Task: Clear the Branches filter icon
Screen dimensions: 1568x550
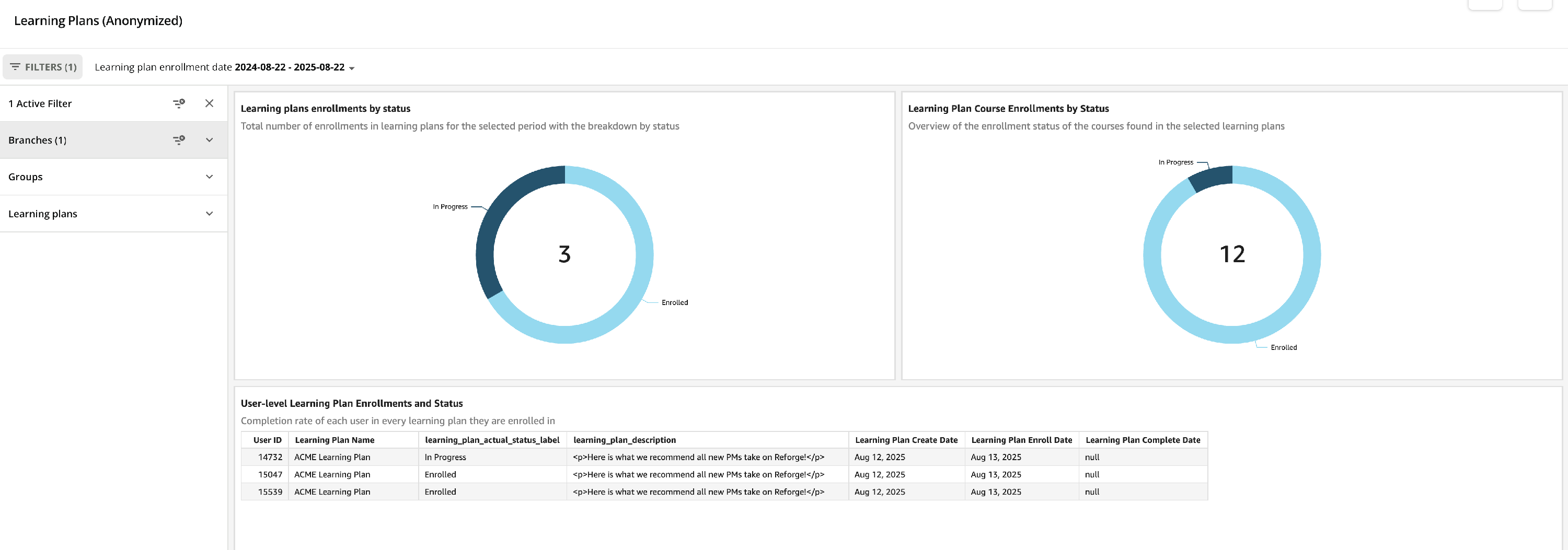Action: 179,140
